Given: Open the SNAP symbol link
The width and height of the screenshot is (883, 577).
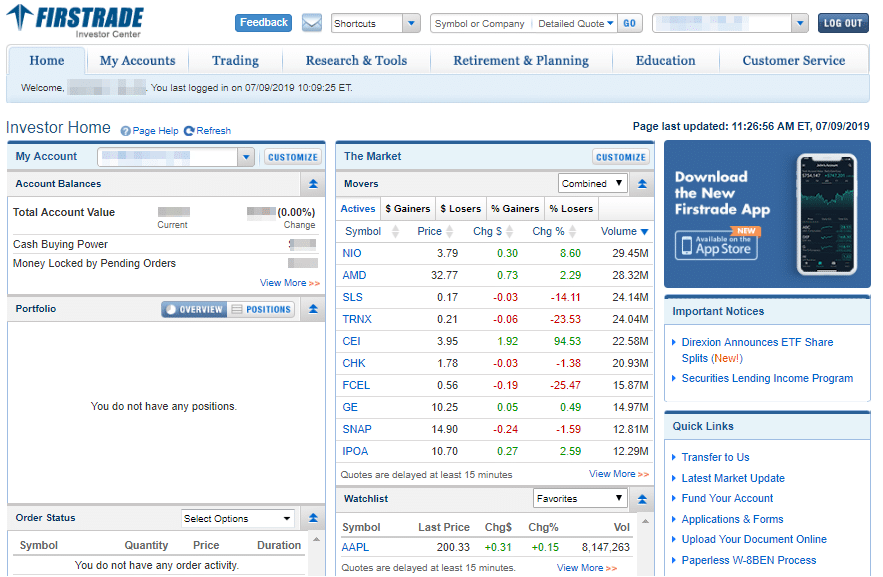Looking at the screenshot, I should click(357, 429).
